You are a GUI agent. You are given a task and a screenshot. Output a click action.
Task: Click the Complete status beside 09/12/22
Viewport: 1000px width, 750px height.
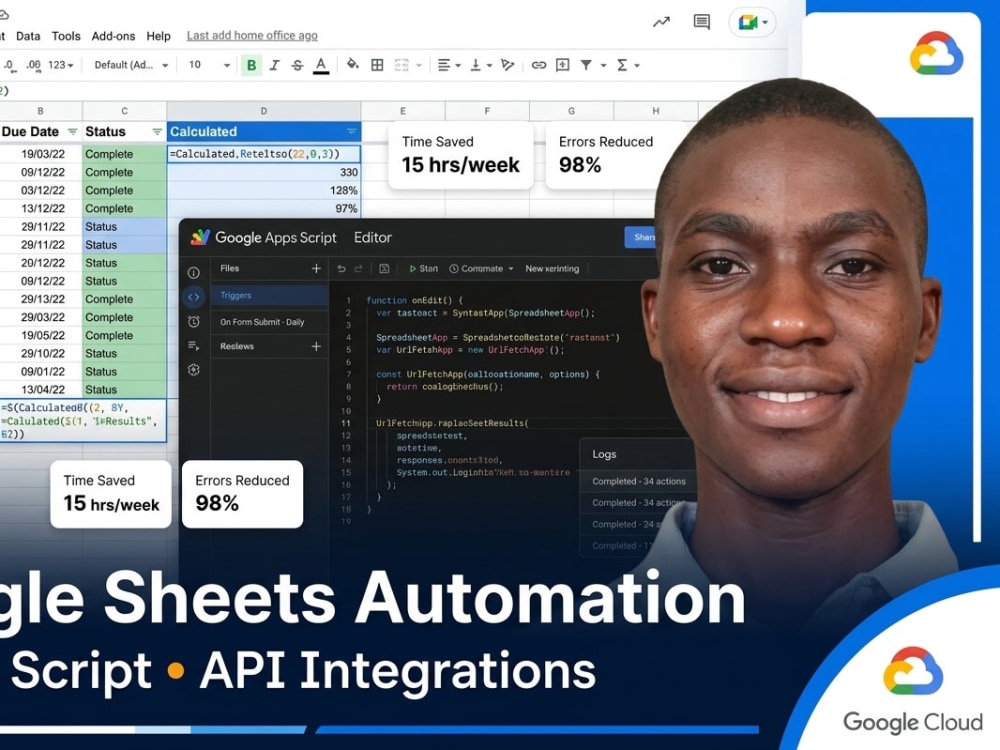click(124, 172)
